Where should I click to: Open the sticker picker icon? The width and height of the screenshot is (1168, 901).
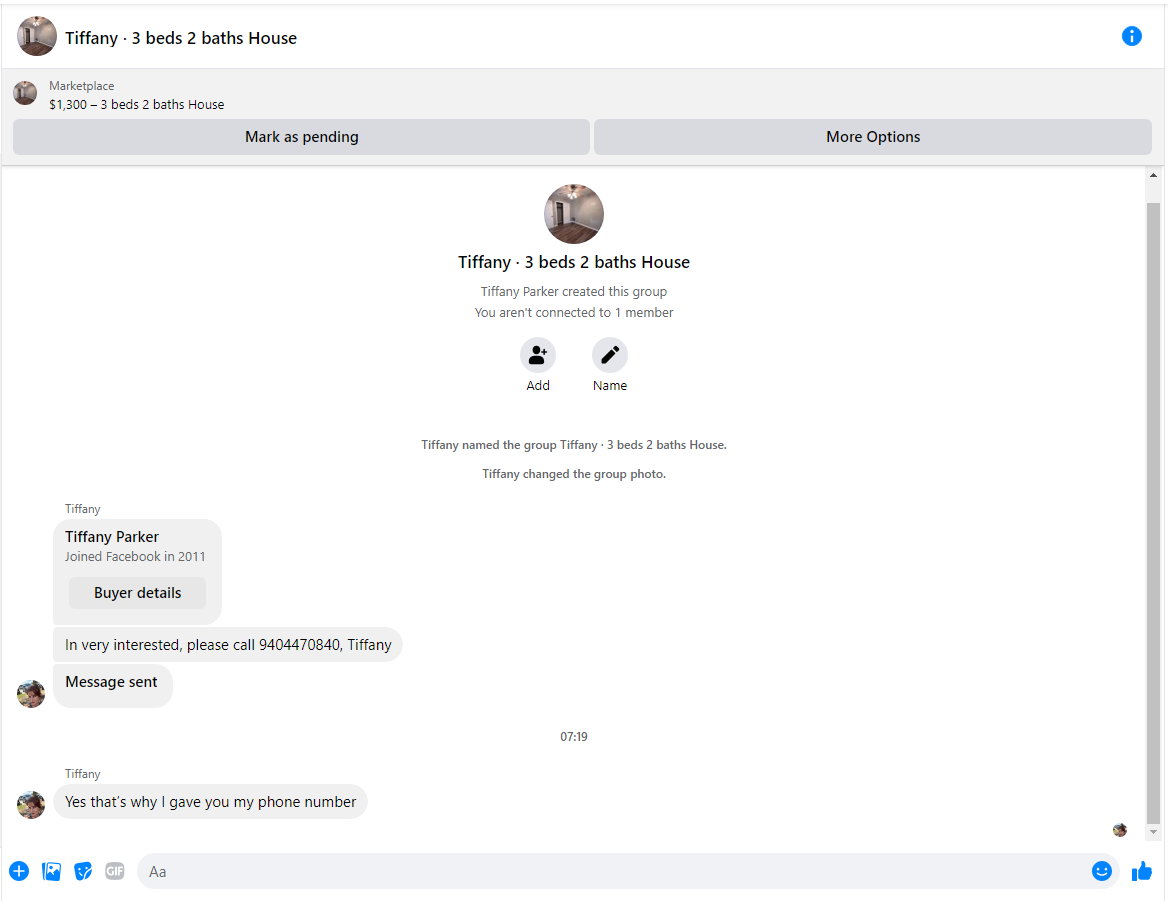point(84,871)
